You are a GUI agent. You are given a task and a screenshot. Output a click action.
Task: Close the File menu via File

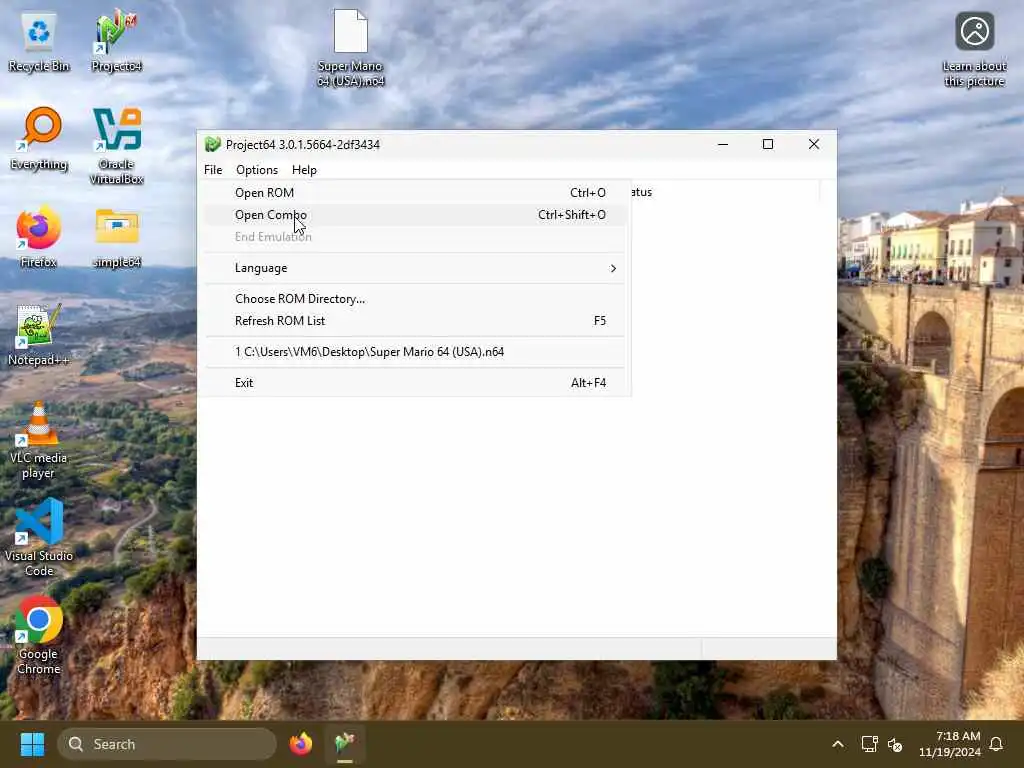(x=213, y=170)
